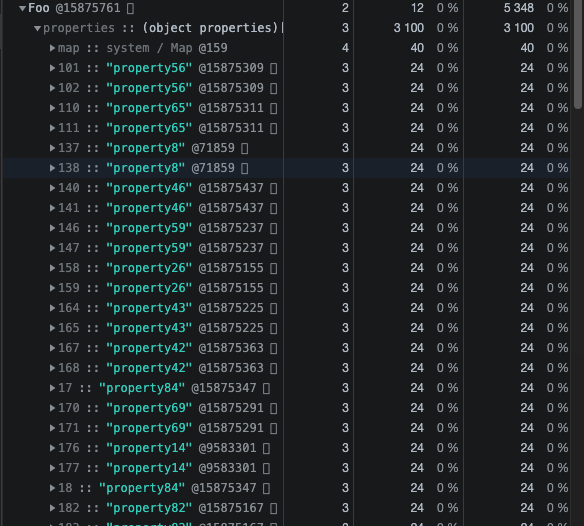Image resolution: width=584 pixels, height=526 pixels.
Task: Click the window icon next to 140 property46 @15875437
Action: 273,188
